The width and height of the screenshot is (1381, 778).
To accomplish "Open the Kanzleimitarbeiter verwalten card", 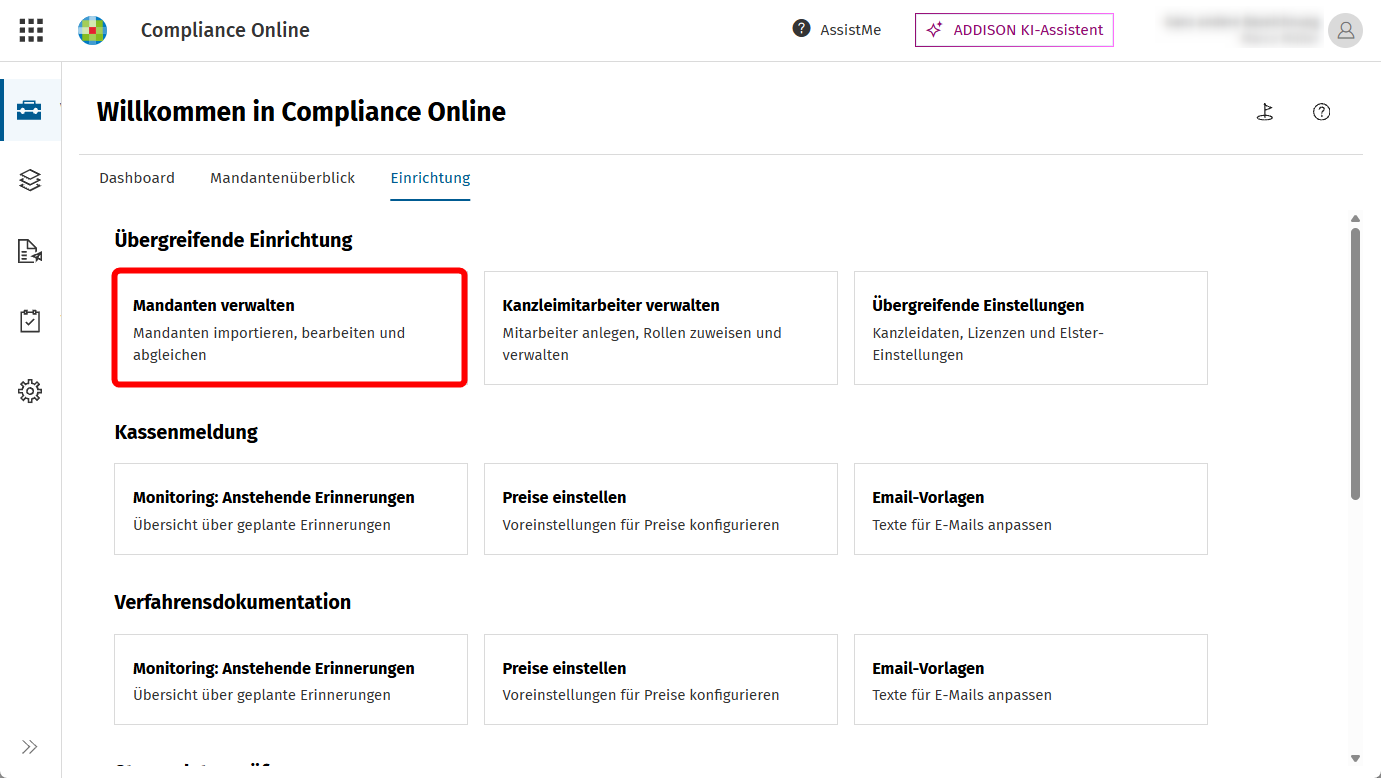I will [661, 328].
